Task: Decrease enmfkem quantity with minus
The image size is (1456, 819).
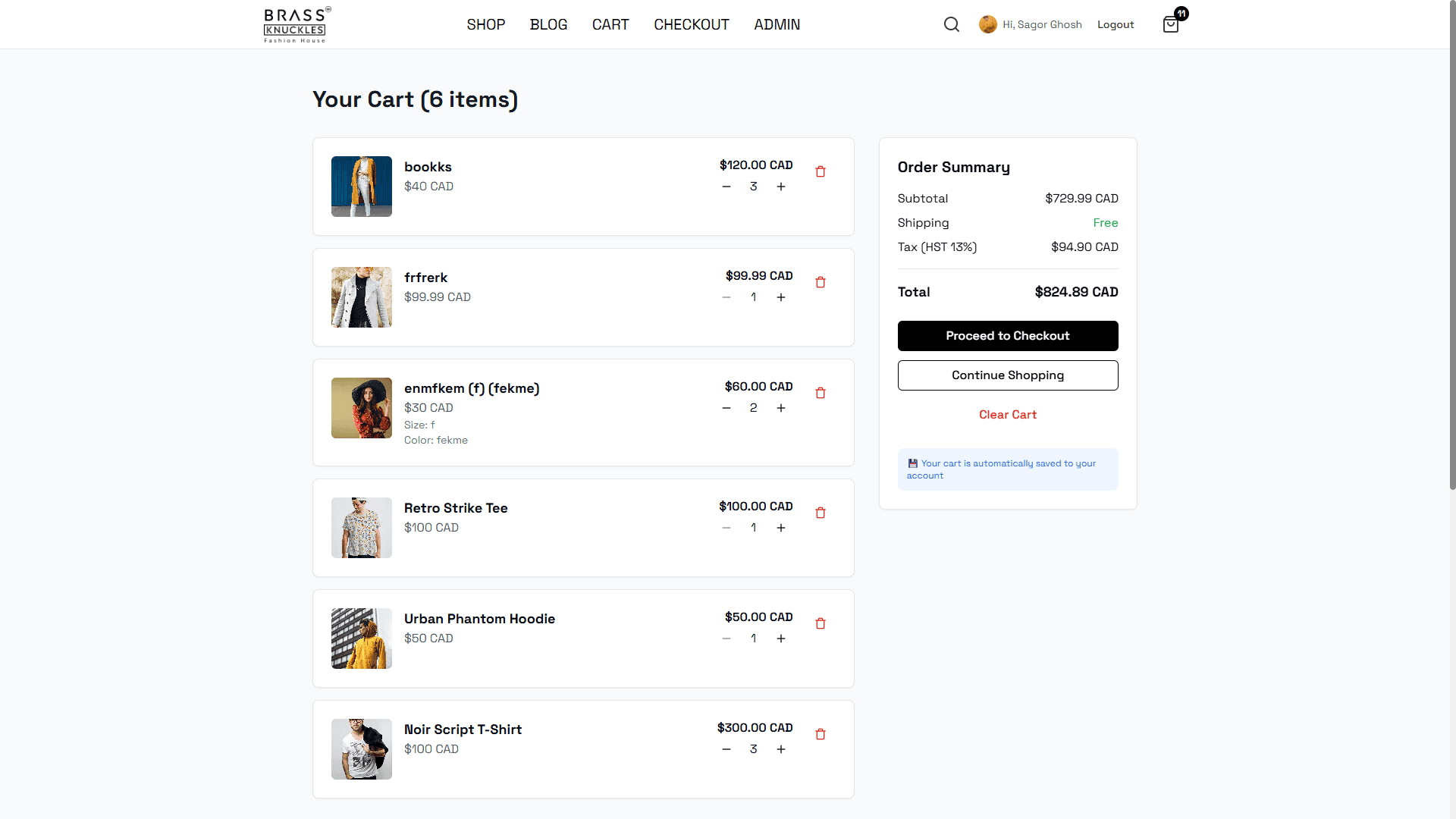Action: coord(726,408)
